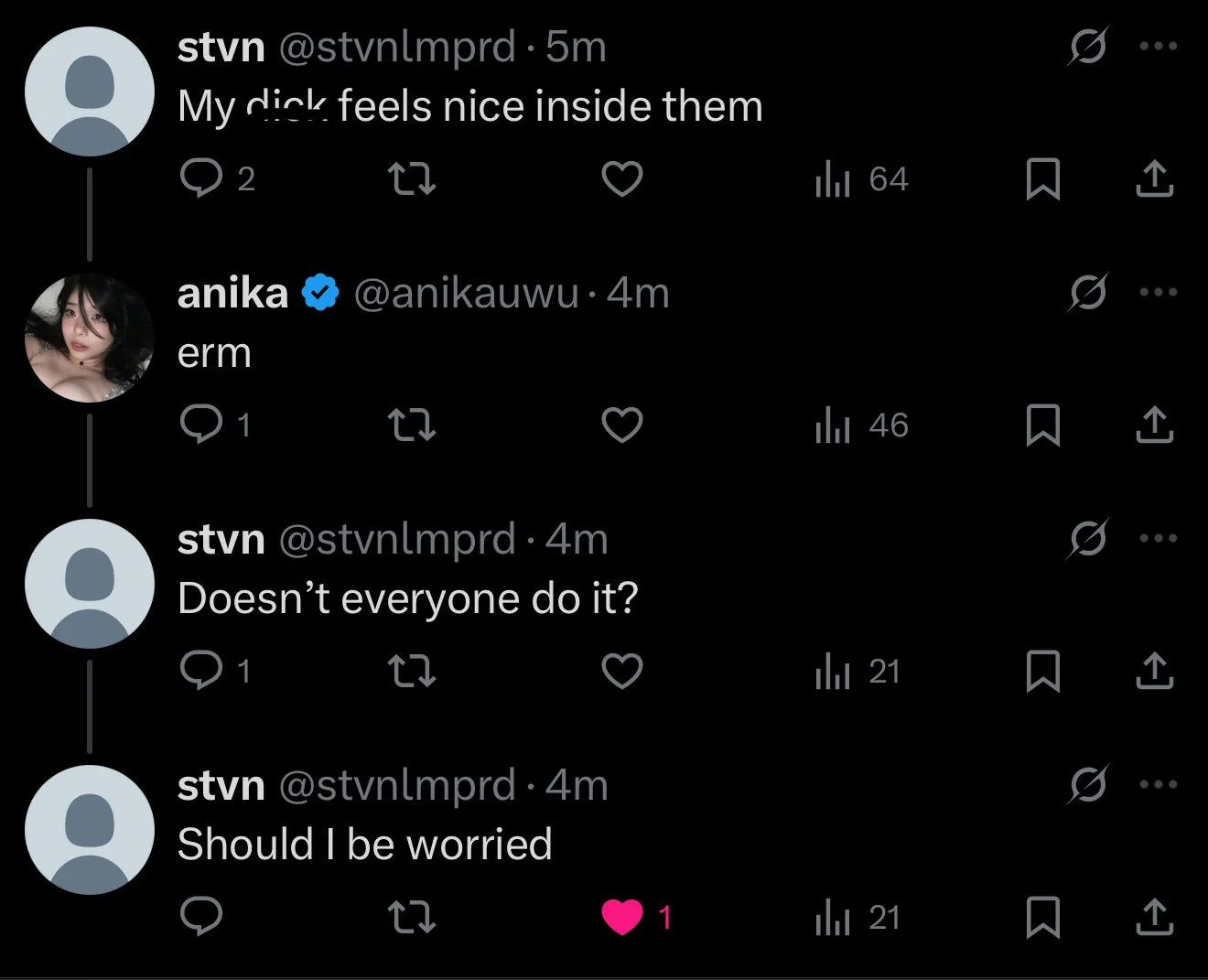Open more options menu on anika's post
Viewport: 1208px width, 980px height.
(1158, 293)
